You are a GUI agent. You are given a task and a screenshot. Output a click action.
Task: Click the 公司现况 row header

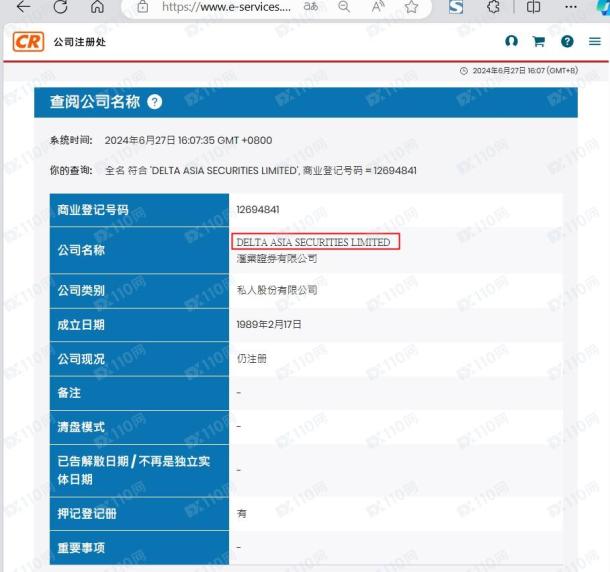coord(139,359)
